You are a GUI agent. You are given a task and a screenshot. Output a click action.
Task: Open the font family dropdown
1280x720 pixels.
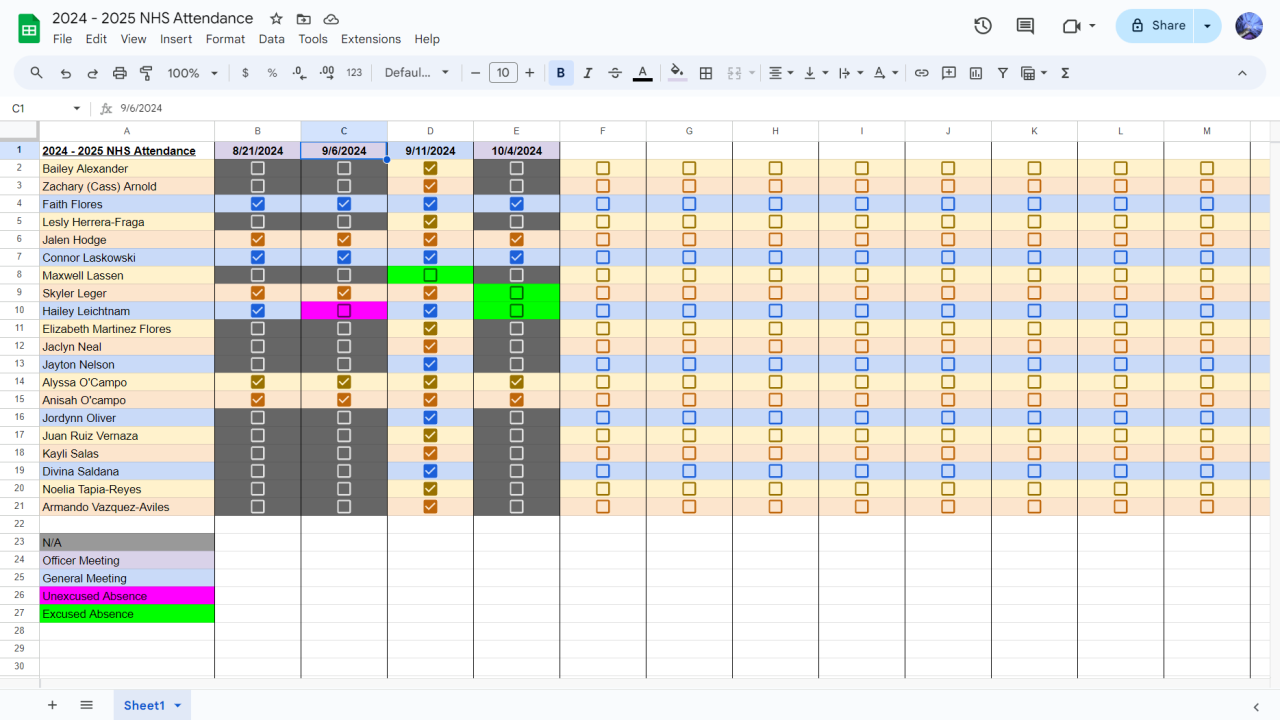(417, 73)
